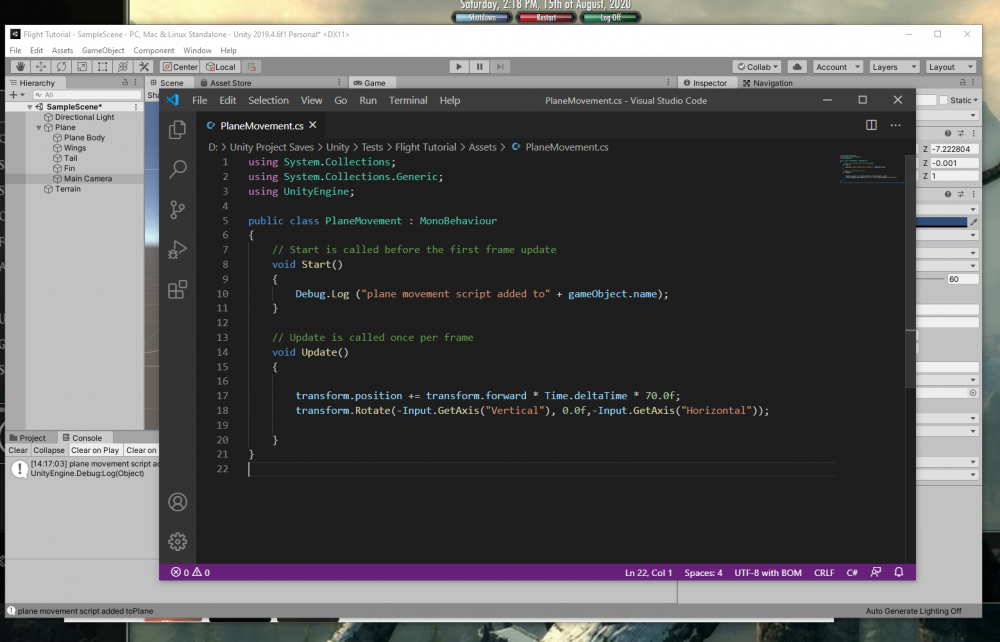This screenshot has width=1000, height=642.
Task: Change indentation via Spaces: 4
Action: point(703,573)
